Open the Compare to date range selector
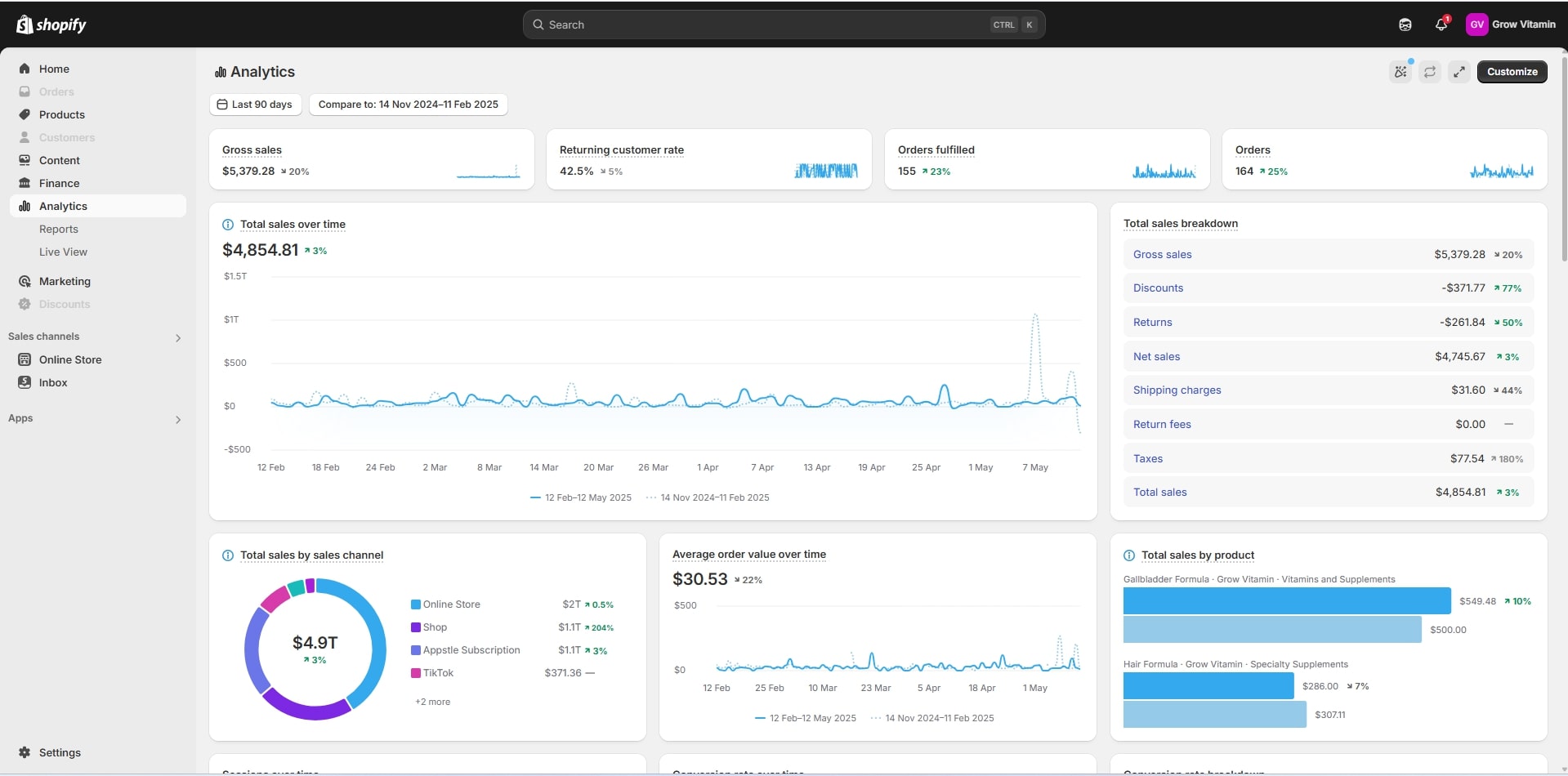The height and width of the screenshot is (776, 1568). coord(408,105)
